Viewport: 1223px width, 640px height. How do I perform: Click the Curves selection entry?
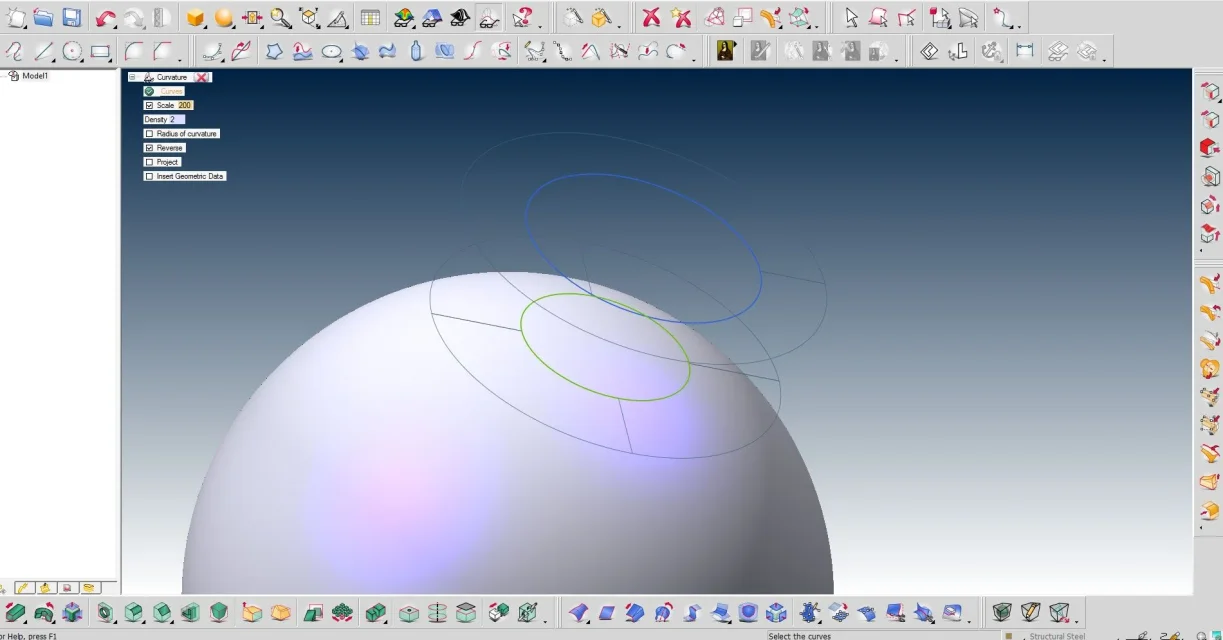[171, 91]
